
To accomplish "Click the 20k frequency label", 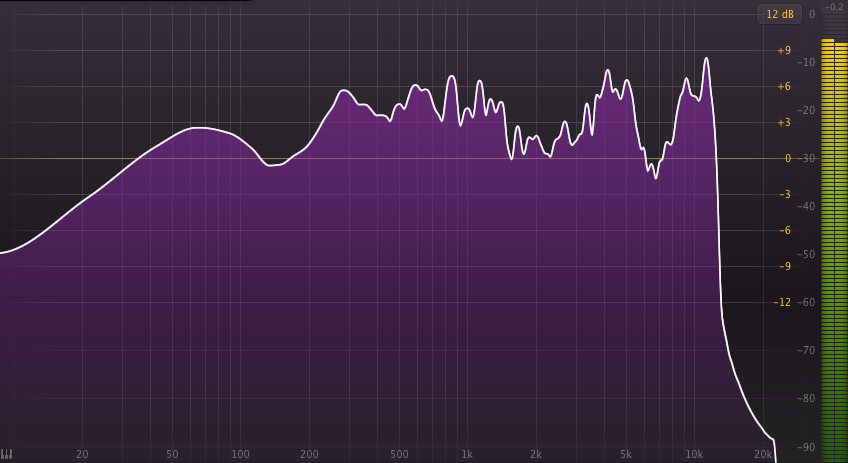I will 763,454.
